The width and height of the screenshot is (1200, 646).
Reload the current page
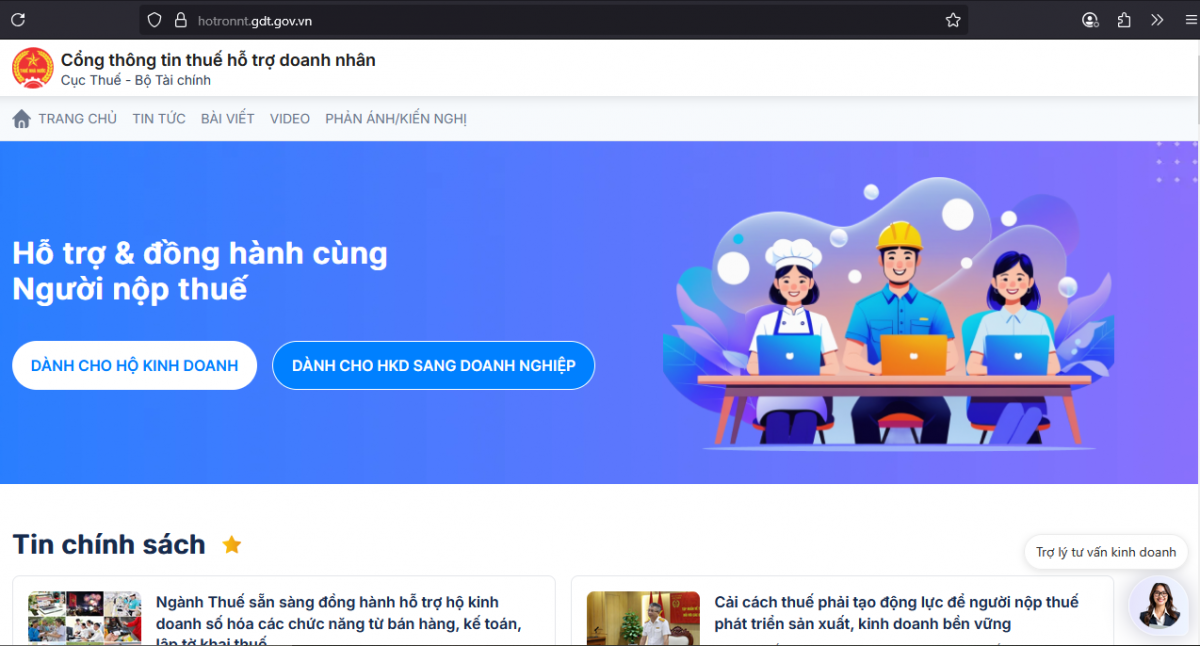[18, 19]
